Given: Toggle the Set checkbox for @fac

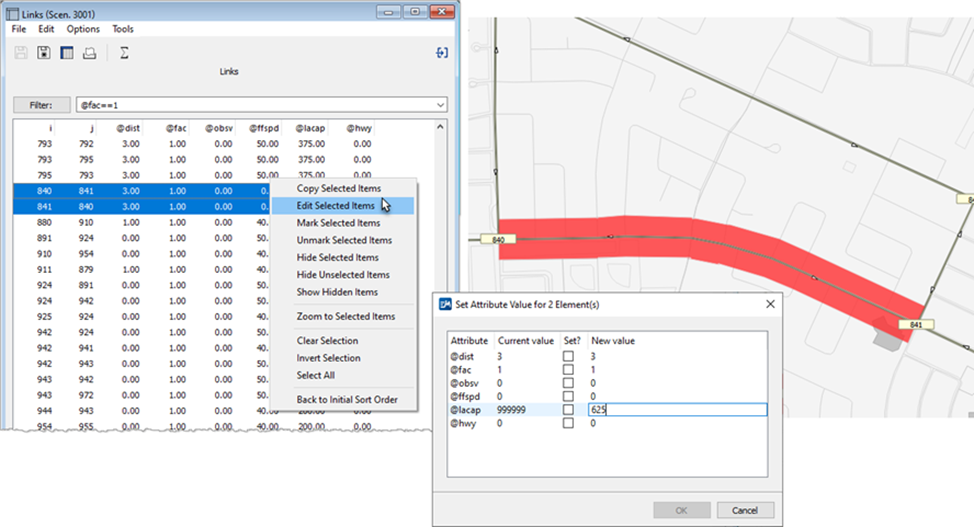Looking at the screenshot, I should click(x=568, y=370).
